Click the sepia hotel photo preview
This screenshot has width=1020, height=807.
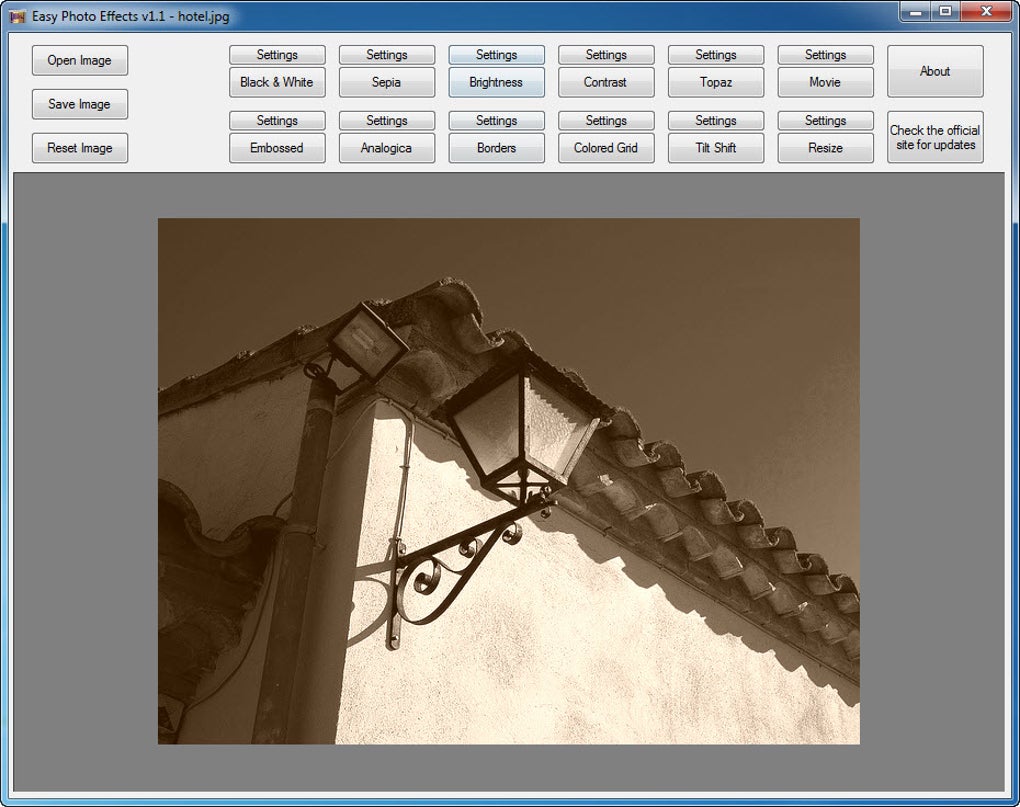pos(509,481)
